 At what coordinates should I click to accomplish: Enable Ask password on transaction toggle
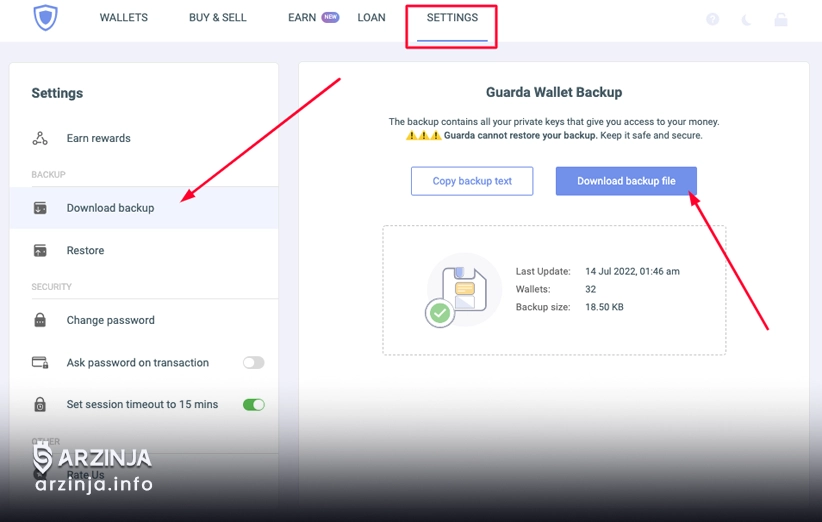254,363
